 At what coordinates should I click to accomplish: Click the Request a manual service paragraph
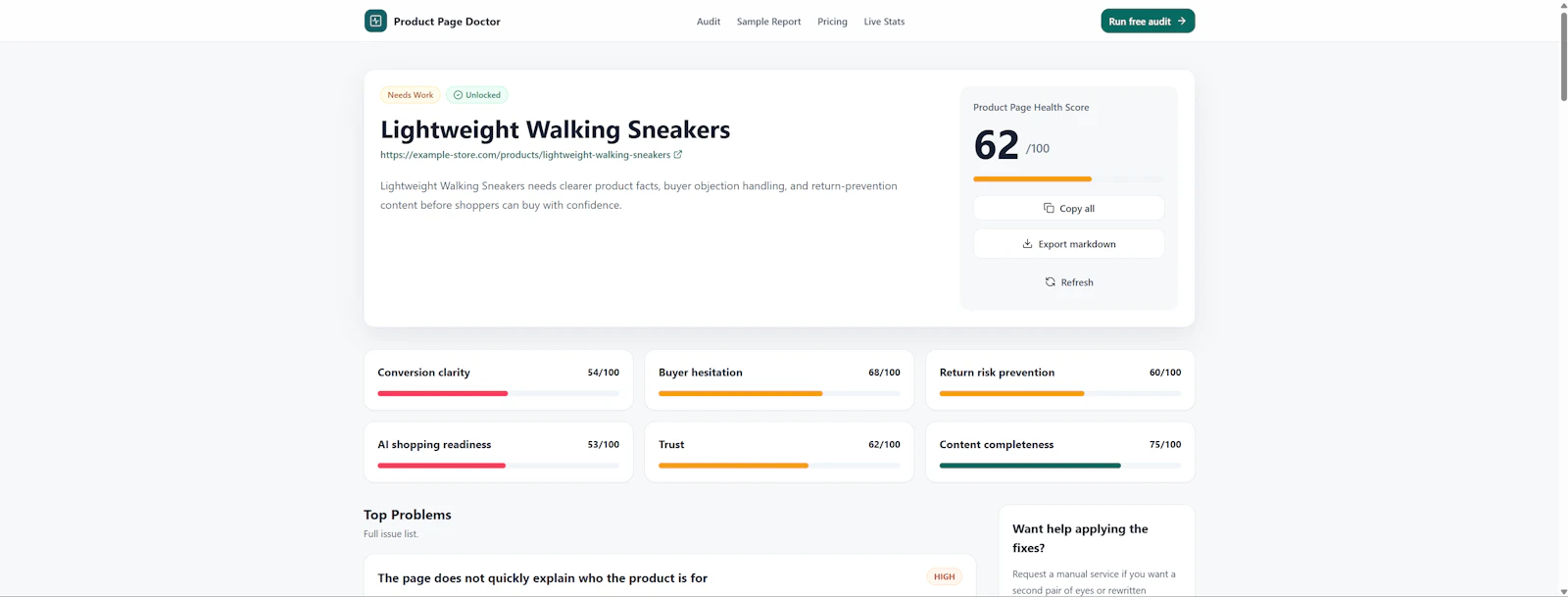[x=1094, y=582]
